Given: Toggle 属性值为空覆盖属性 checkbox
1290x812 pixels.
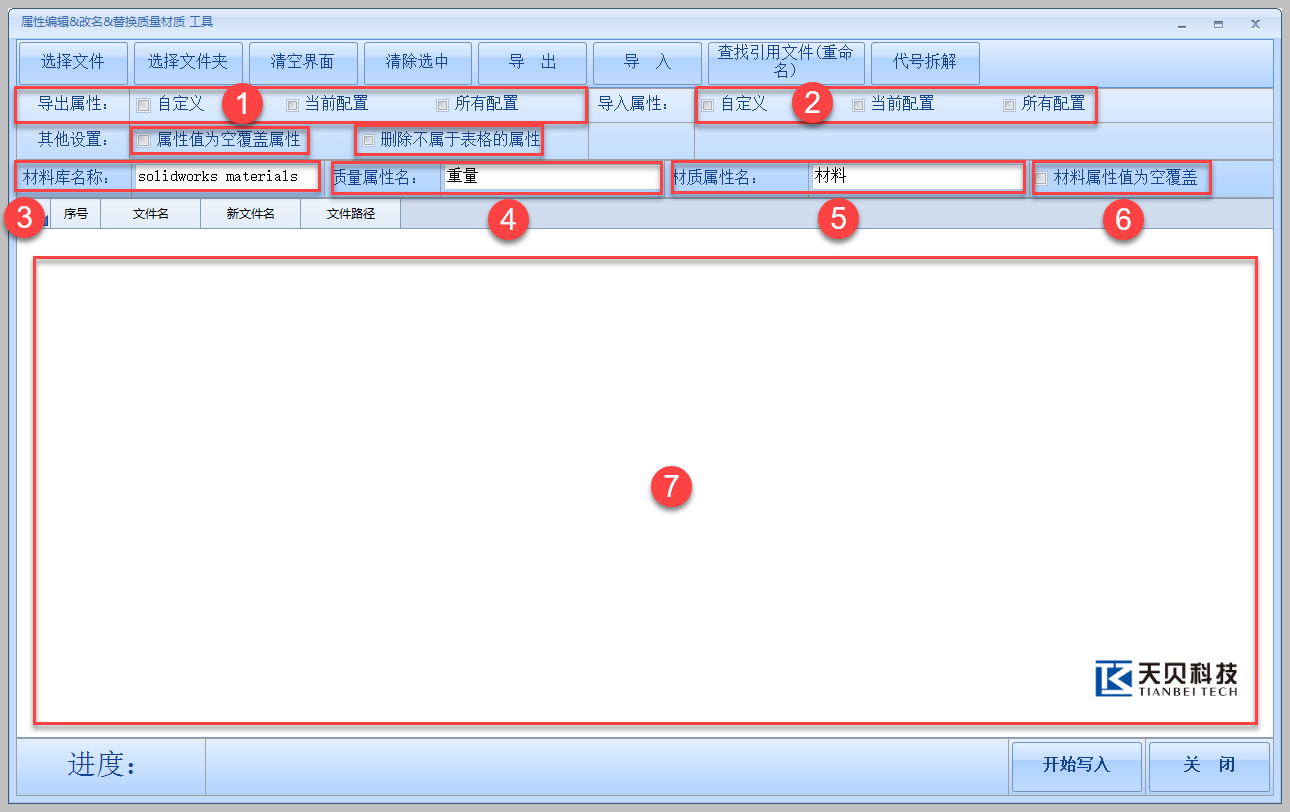Looking at the screenshot, I should (x=144, y=140).
